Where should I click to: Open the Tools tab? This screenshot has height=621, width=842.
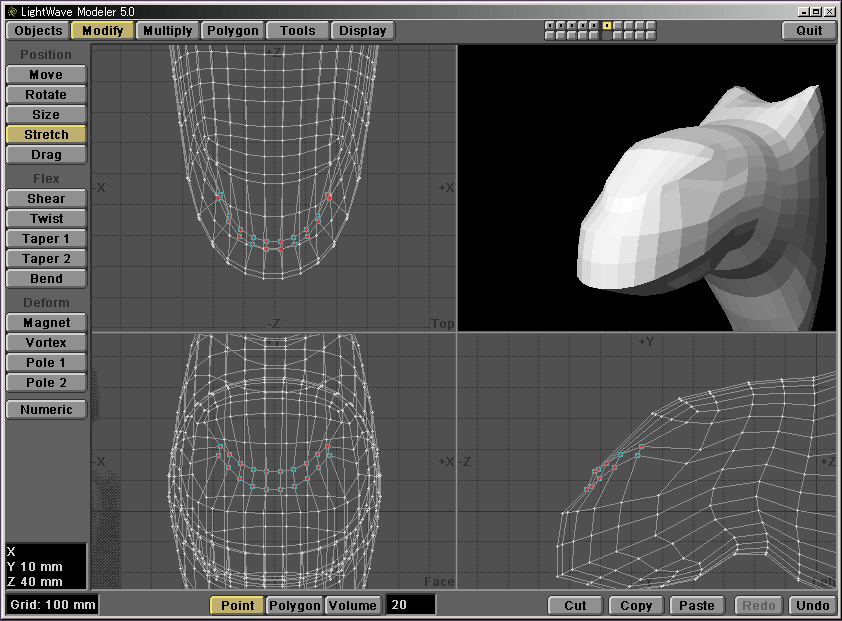click(298, 30)
